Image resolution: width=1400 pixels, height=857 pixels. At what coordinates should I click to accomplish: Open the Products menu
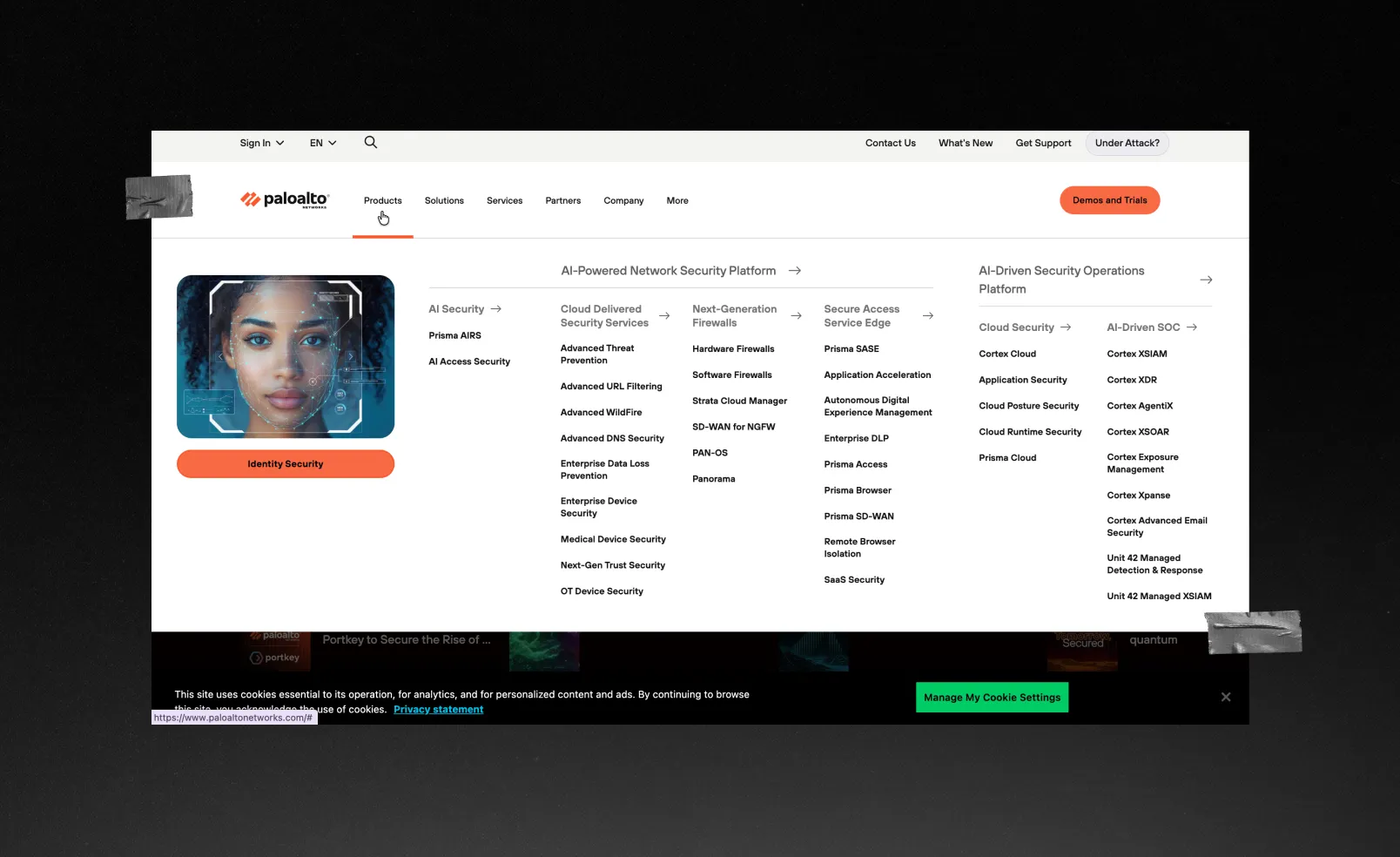(x=383, y=200)
